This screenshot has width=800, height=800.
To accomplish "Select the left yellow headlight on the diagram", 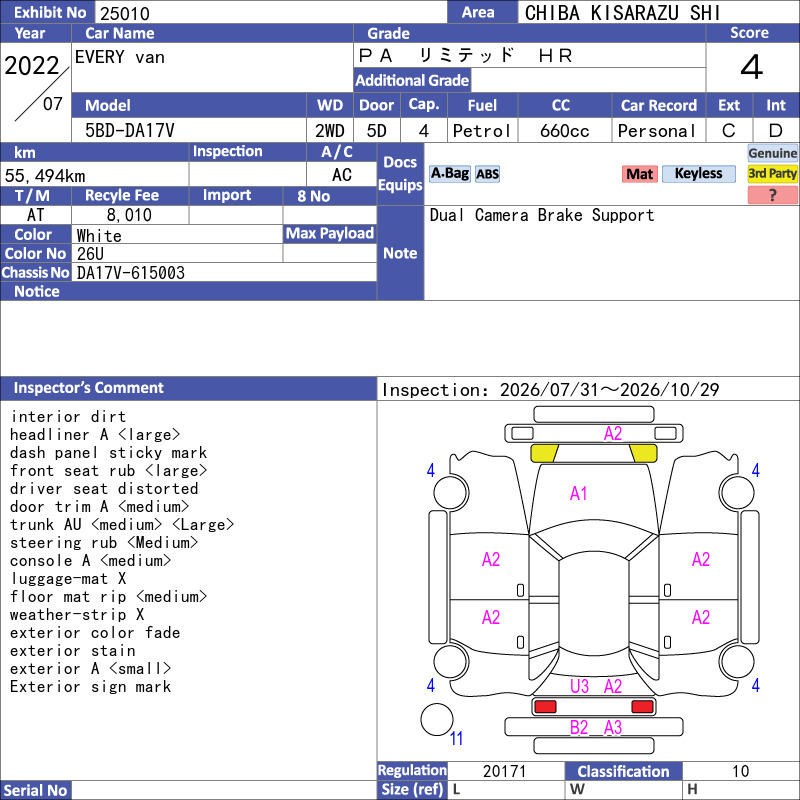I will 544,453.
